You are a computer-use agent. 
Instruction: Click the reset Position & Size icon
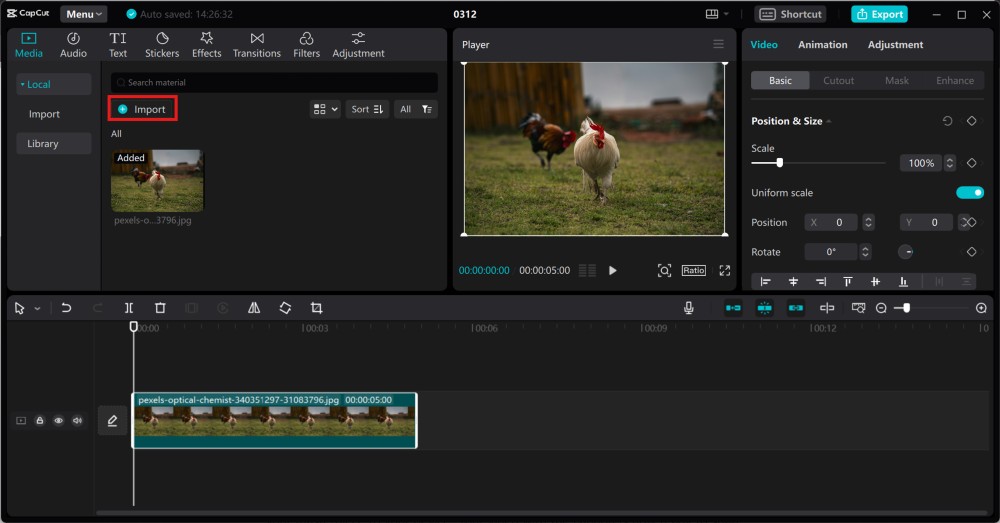pos(947,121)
